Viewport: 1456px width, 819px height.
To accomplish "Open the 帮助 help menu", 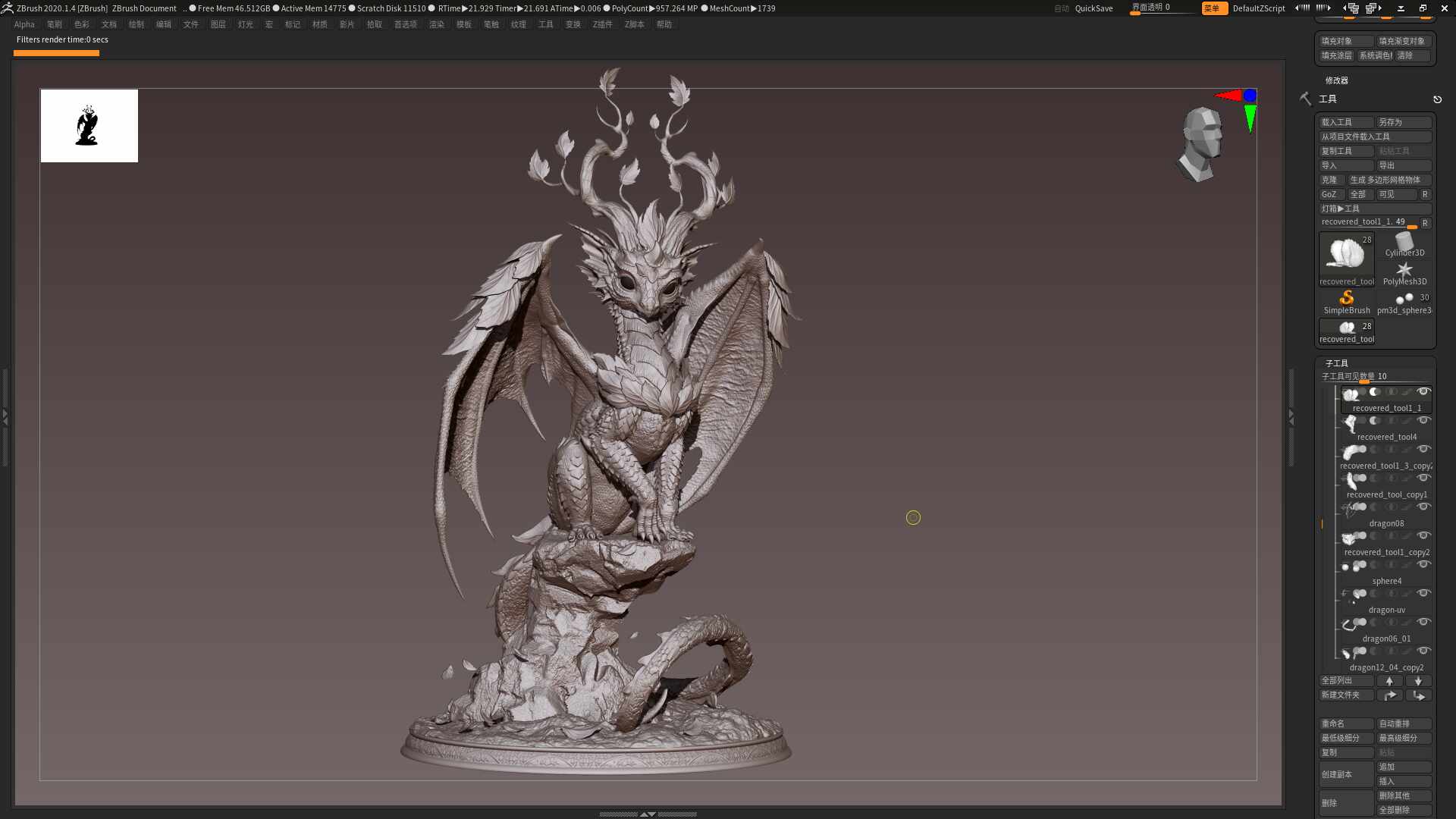I will [664, 24].
